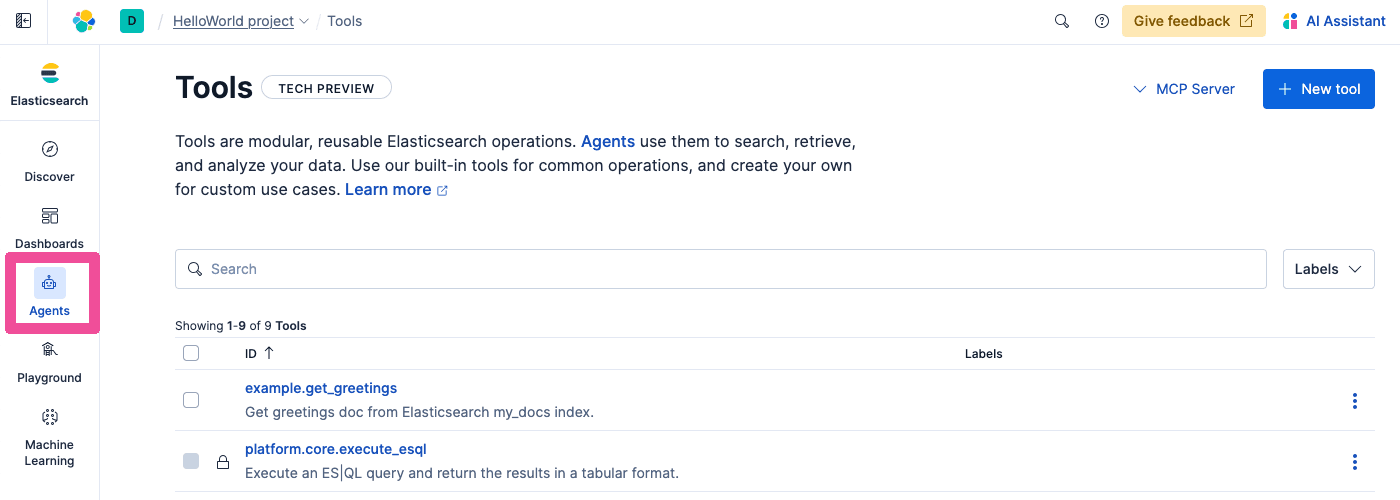Go to Elasticsearch home in sidebar
Viewport: 1400px width, 500px height.
click(49, 85)
